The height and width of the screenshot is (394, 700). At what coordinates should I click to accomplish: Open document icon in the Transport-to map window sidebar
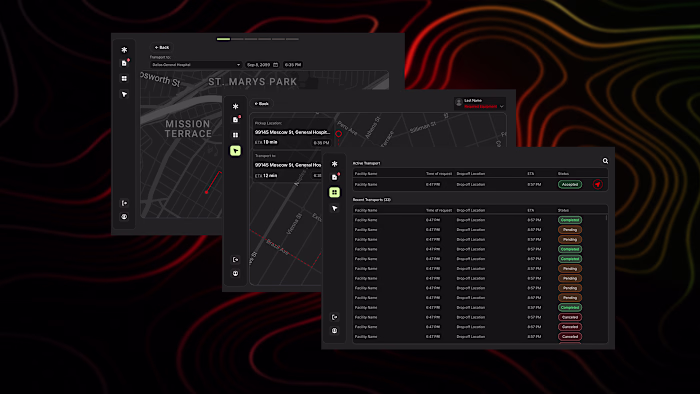(125, 63)
